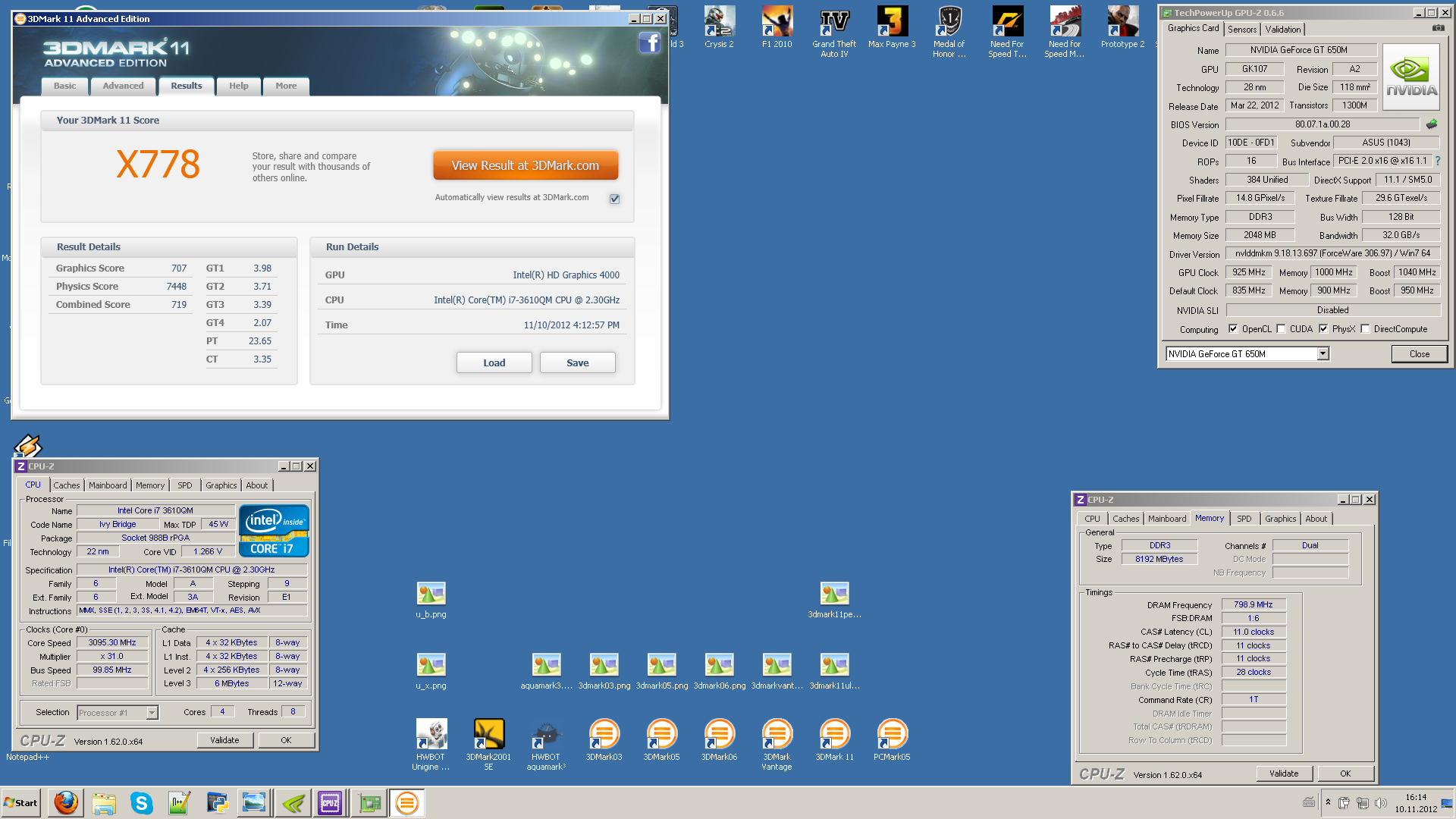Click the Save button in Run Details
The width and height of the screenshot is (1456, 819).
pos(578,362)
